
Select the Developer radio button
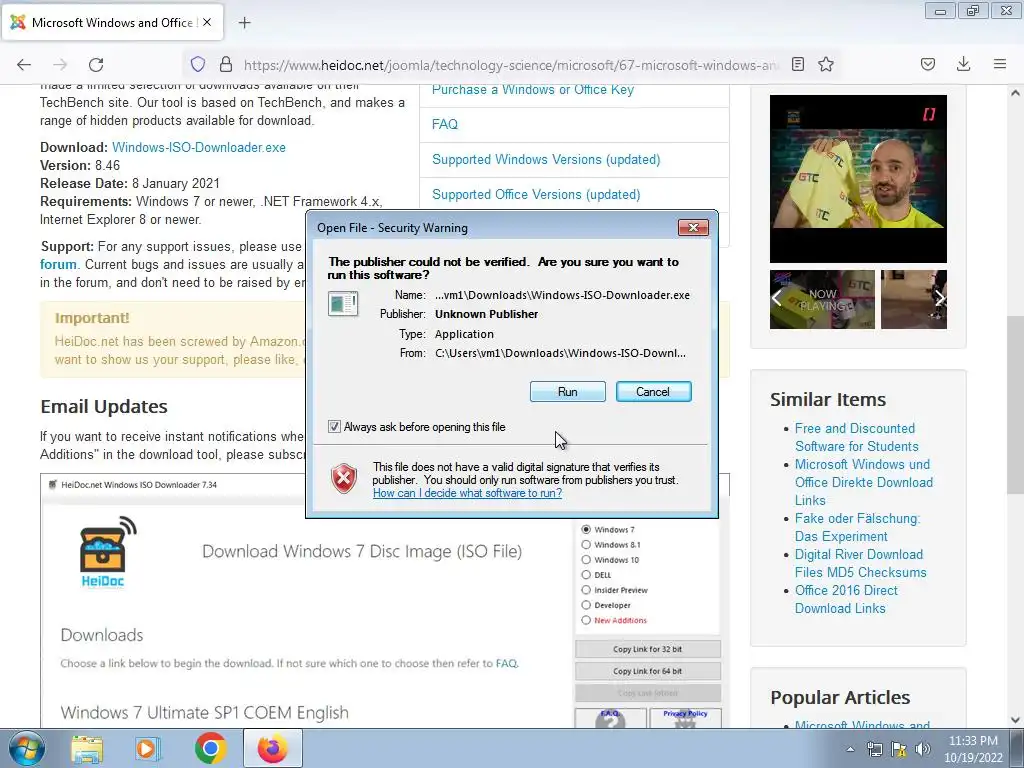[586, 605]
